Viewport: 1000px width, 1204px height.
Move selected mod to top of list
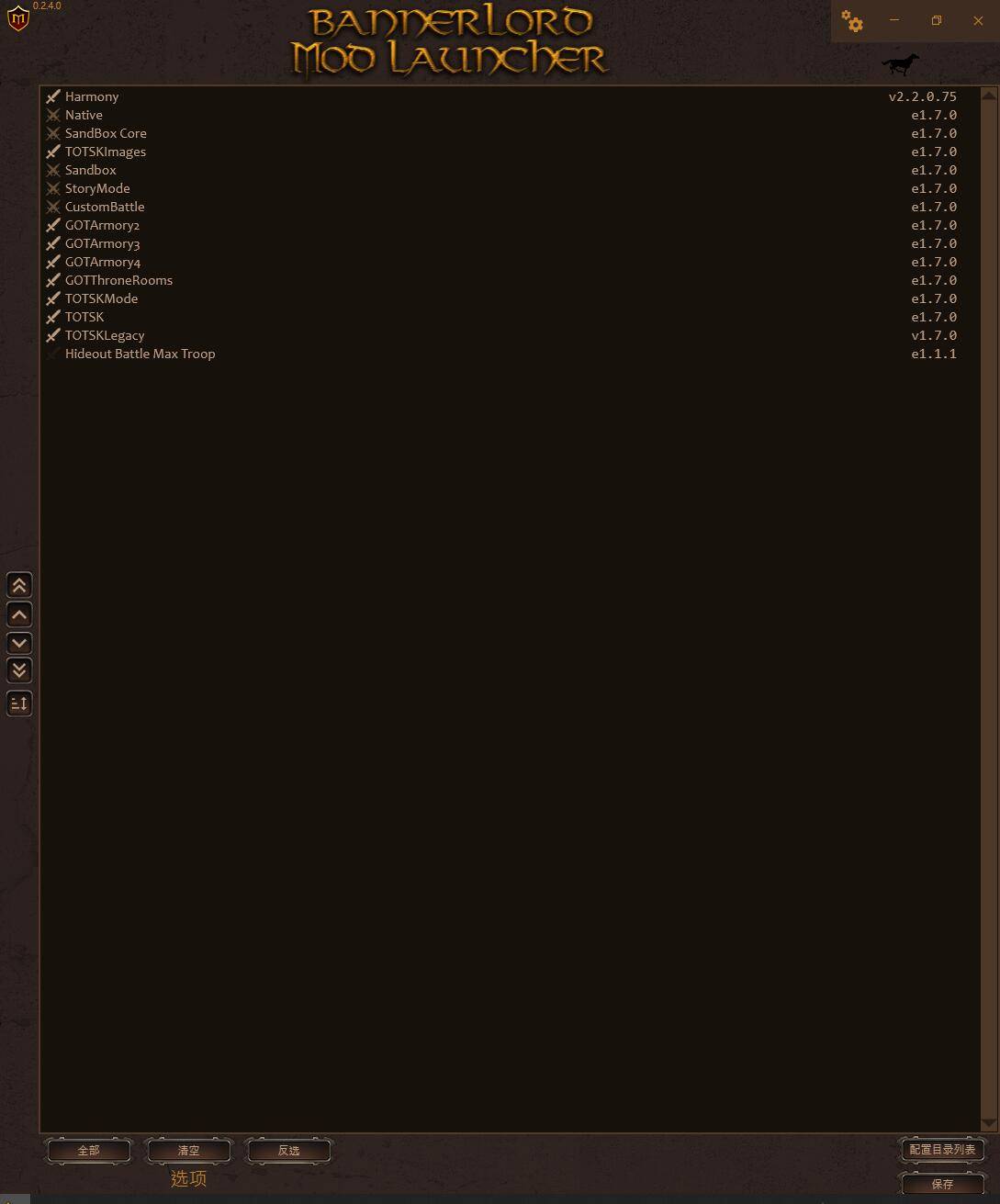click(19, 585)
